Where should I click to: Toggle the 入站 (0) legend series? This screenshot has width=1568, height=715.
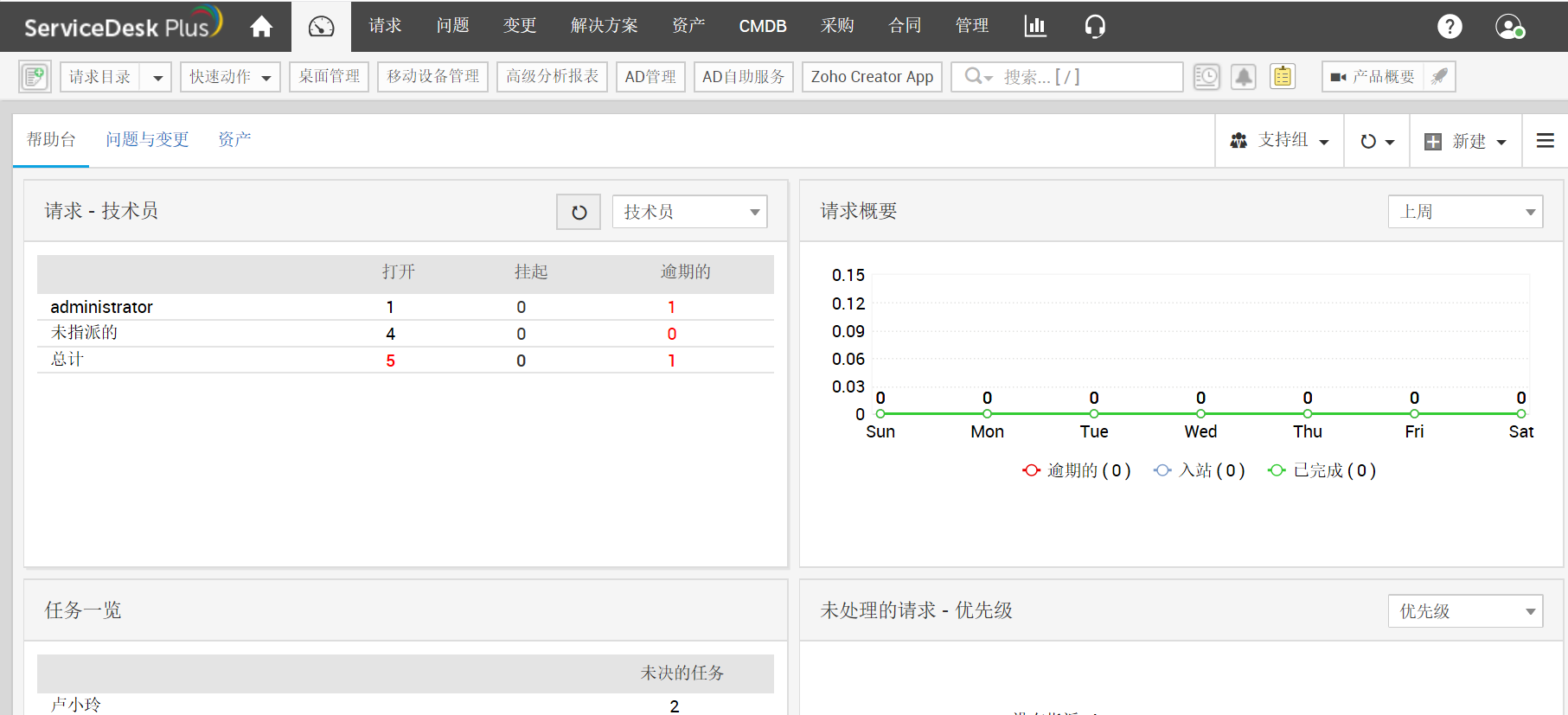point(1200,470)
